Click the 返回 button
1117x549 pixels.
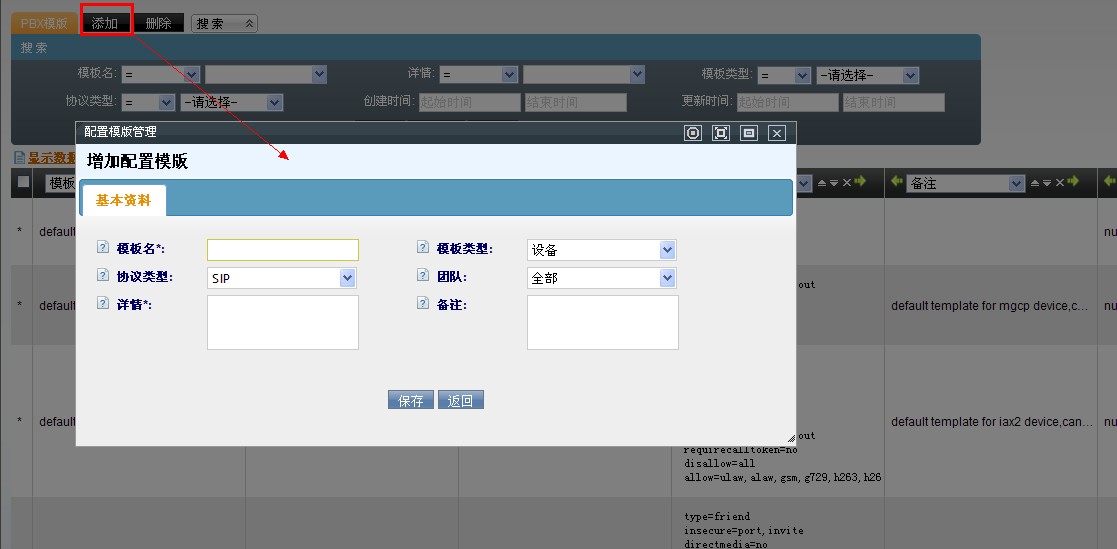[x=461, y=400]
